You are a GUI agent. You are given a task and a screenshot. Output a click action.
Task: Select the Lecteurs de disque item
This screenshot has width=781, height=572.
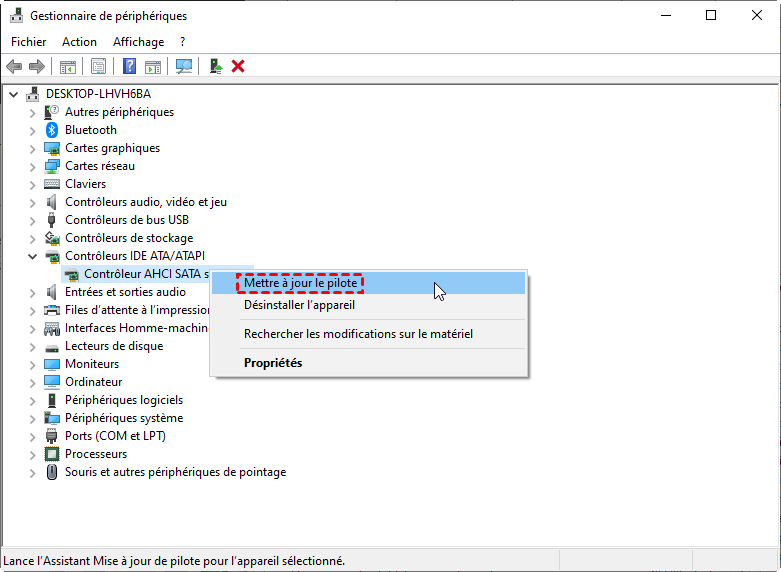(x=114, y=346)
